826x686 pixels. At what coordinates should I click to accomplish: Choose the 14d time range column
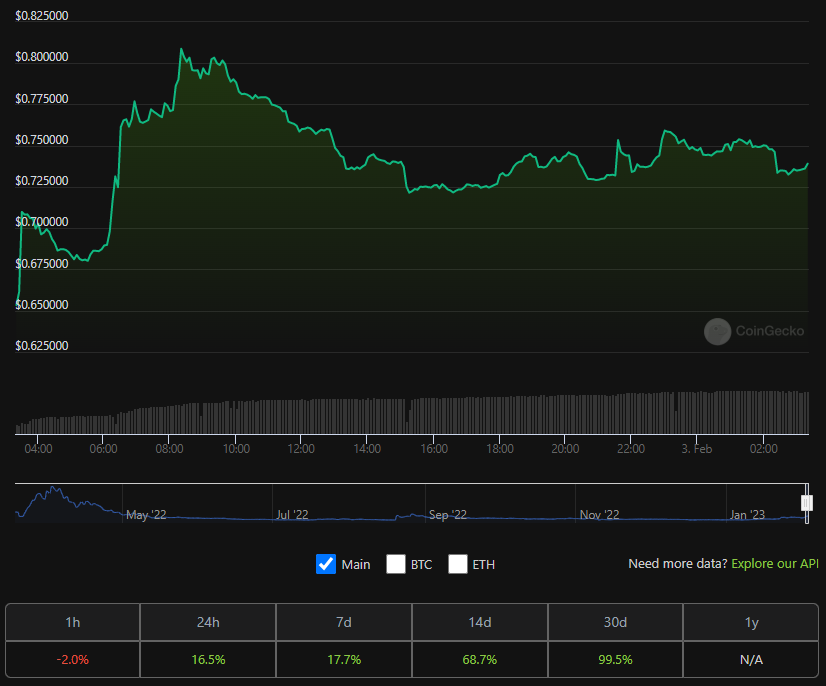[x=480, y=622]
